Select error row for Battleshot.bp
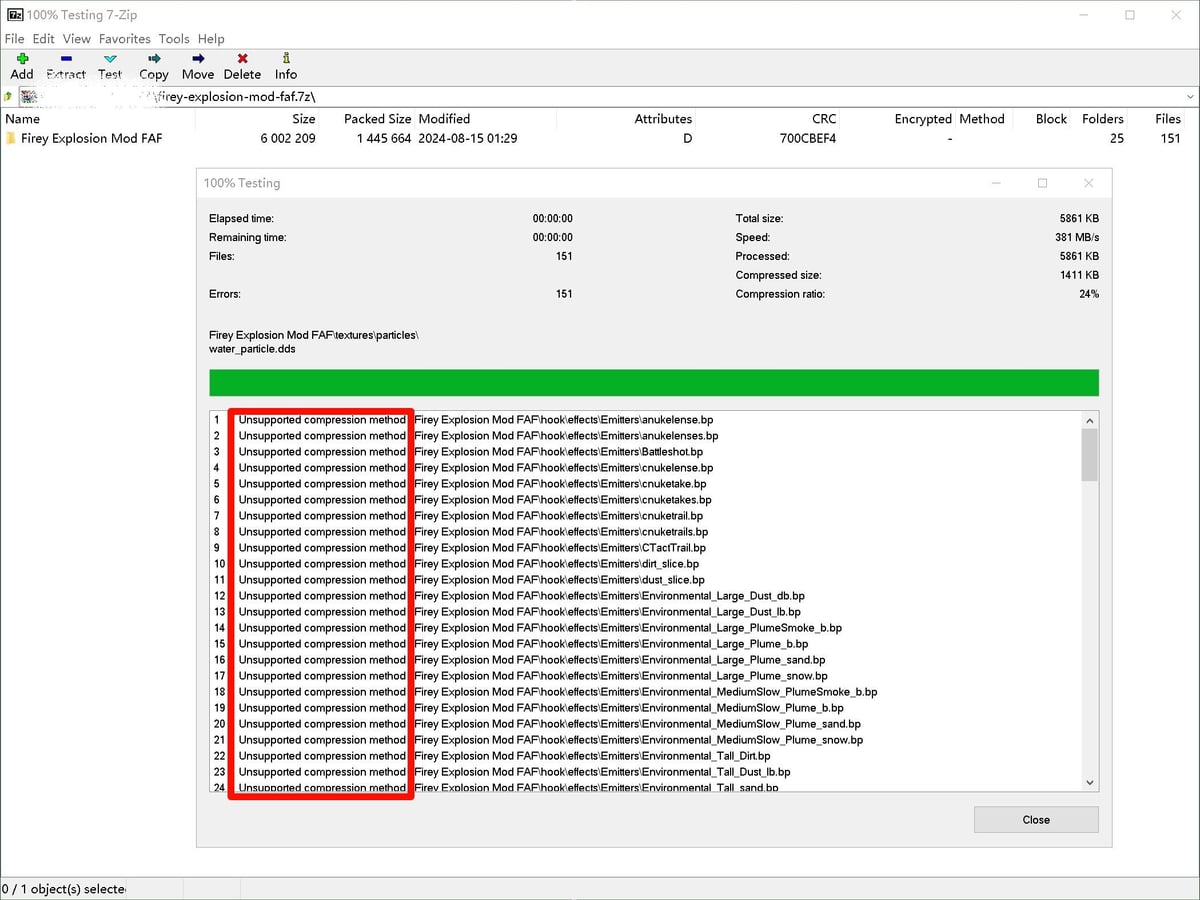Viewport: 1200px width, 900px height. pos(645,452)
